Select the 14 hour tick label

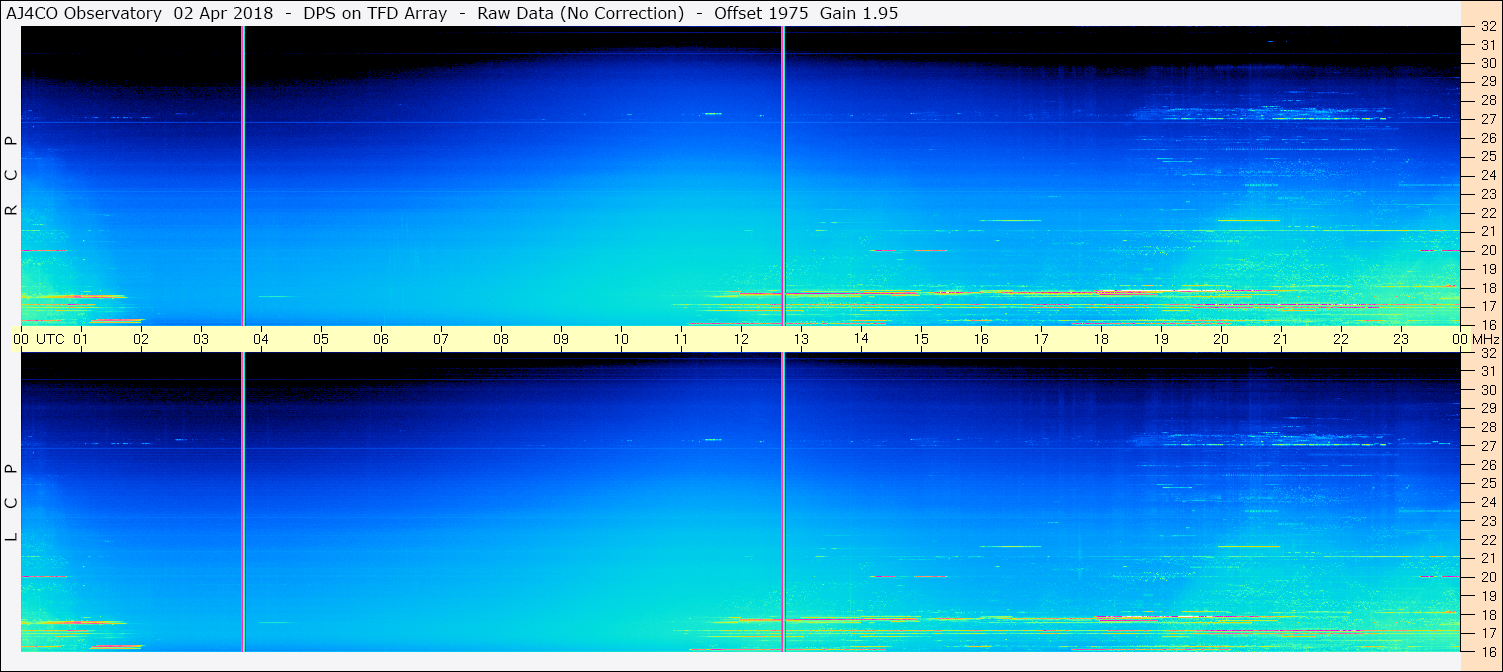(x=861, y=338)
